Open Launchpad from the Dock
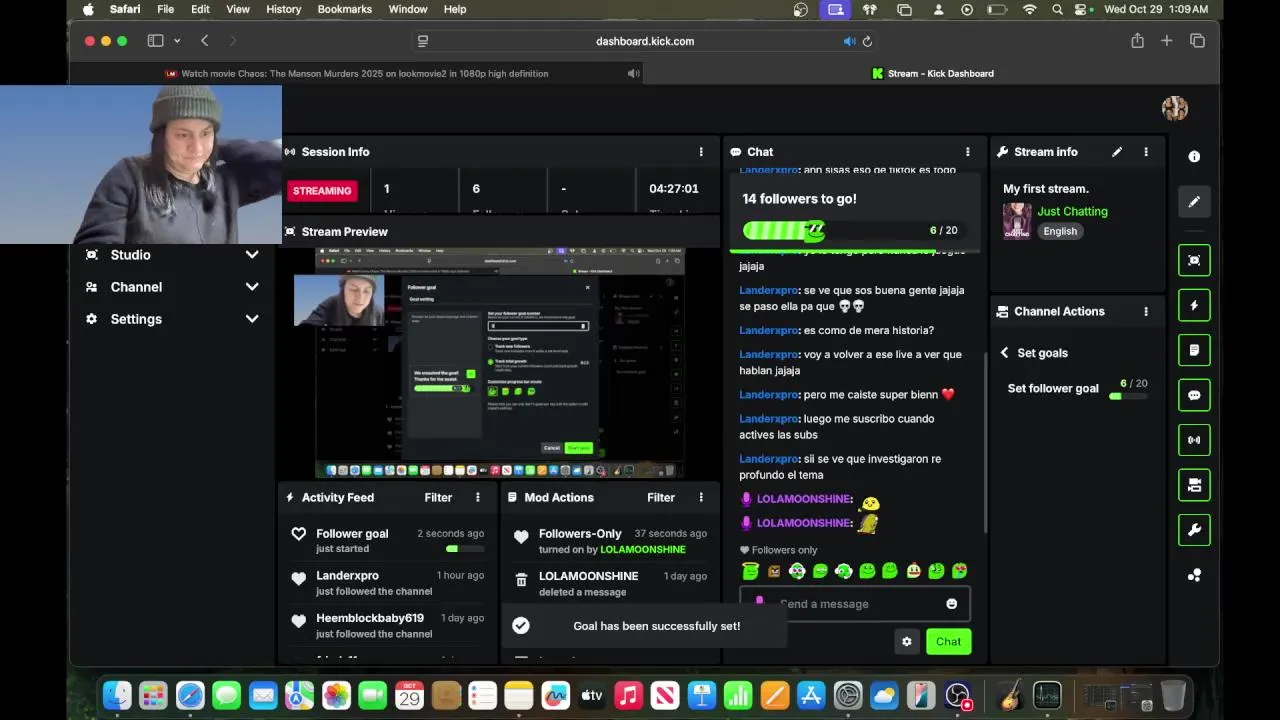Screen dimensions: 1280x720 pyautogui.click(x=153, y=695)
